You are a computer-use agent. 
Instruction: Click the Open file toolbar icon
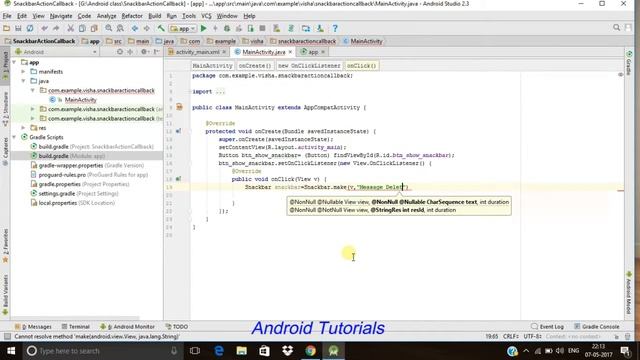tap(7, 28)
